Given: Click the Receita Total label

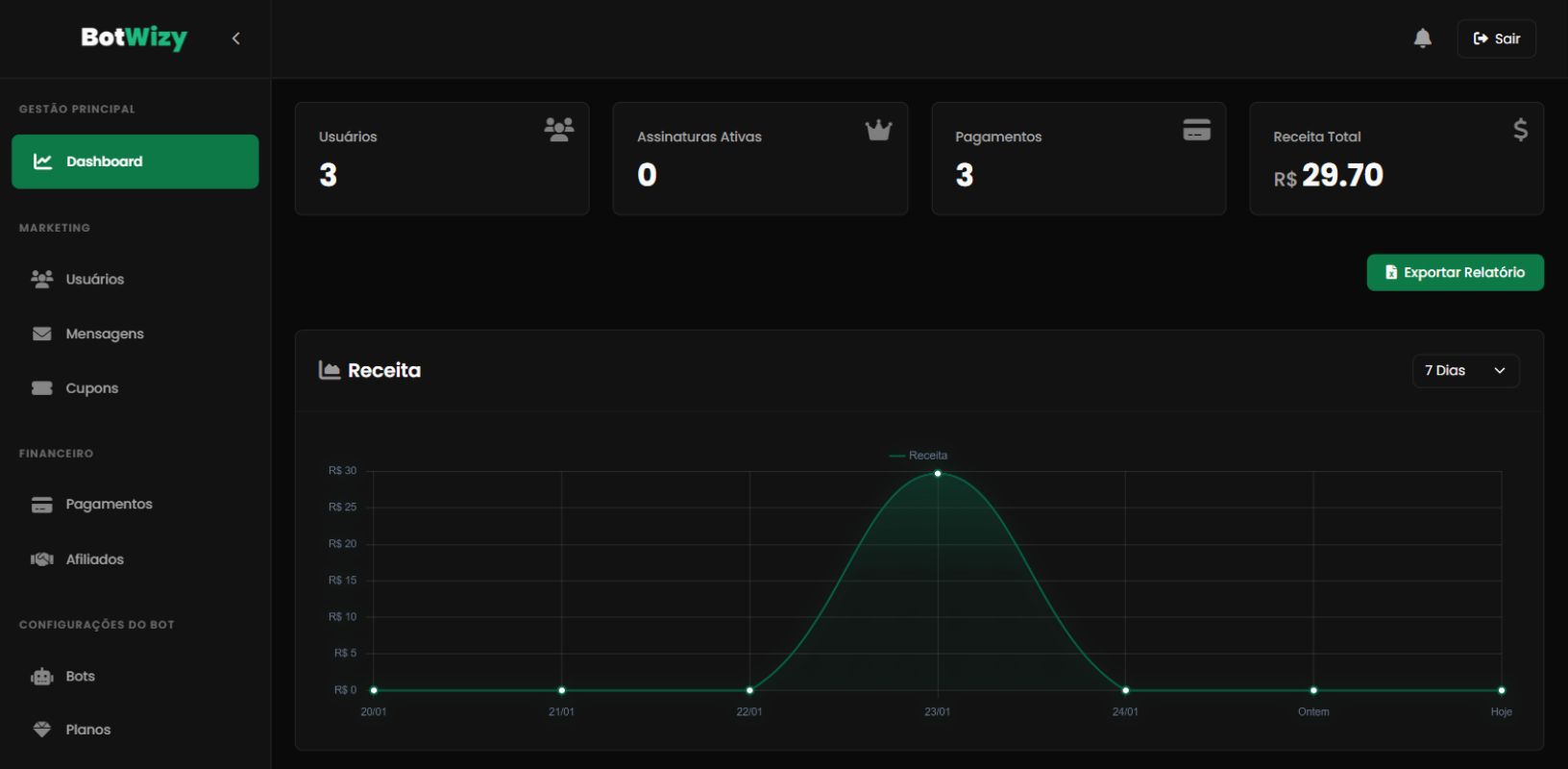Looking at the screenshot, I should click(1317, 136).
